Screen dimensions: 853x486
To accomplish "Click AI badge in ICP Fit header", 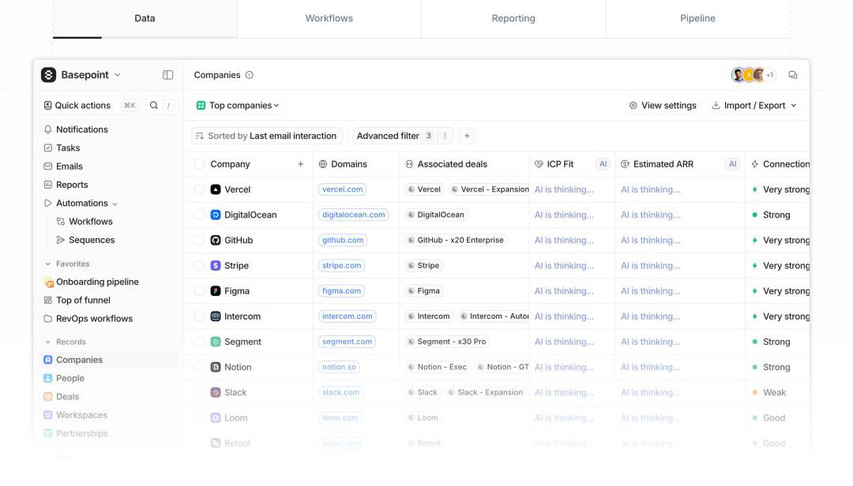I will point(603,164).
